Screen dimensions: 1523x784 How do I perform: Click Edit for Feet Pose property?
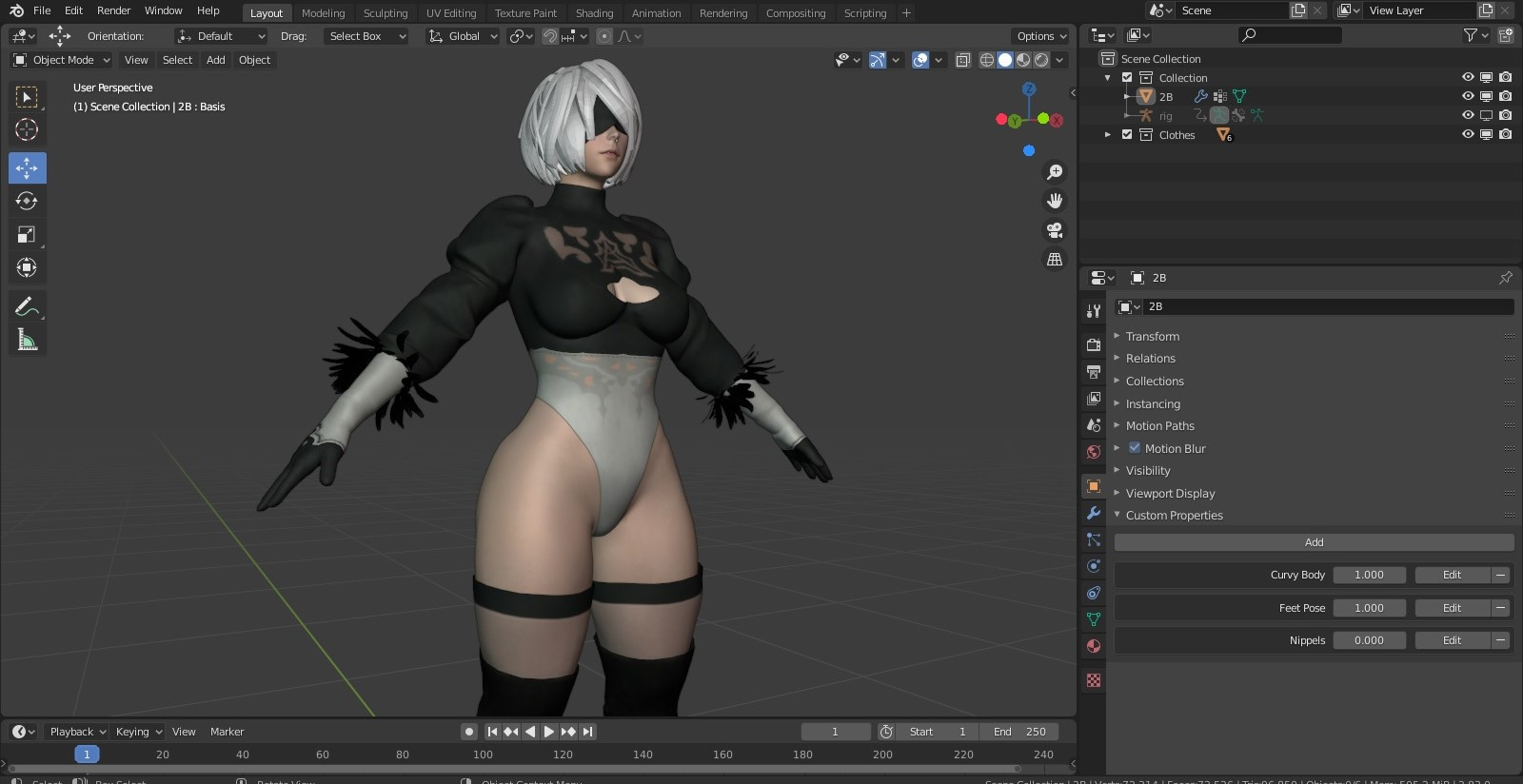tap(1452, 608)
